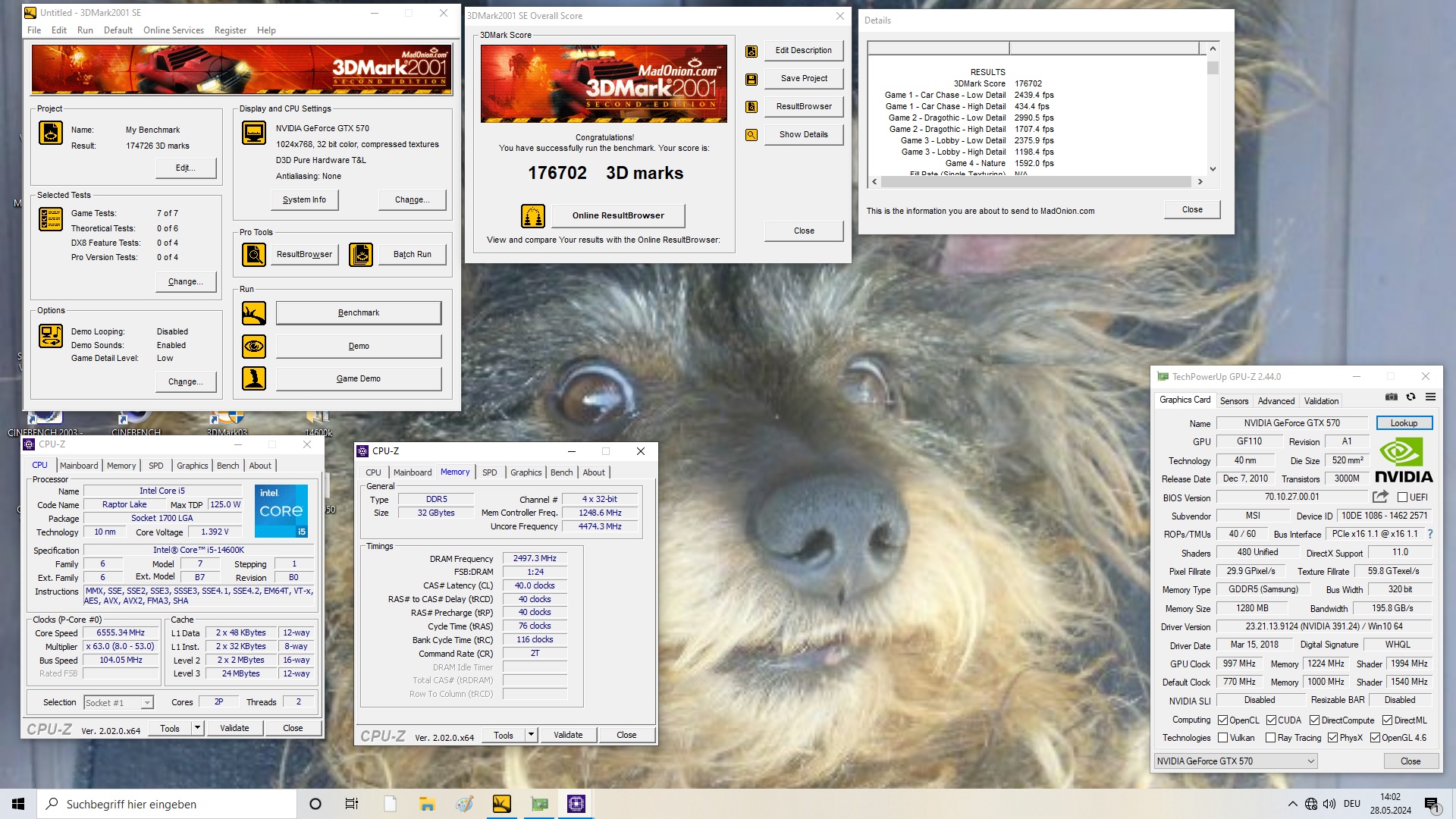Click the Online ResultBrowser icon
Viewport: 1456px width, 819px height.
(533, 216)
